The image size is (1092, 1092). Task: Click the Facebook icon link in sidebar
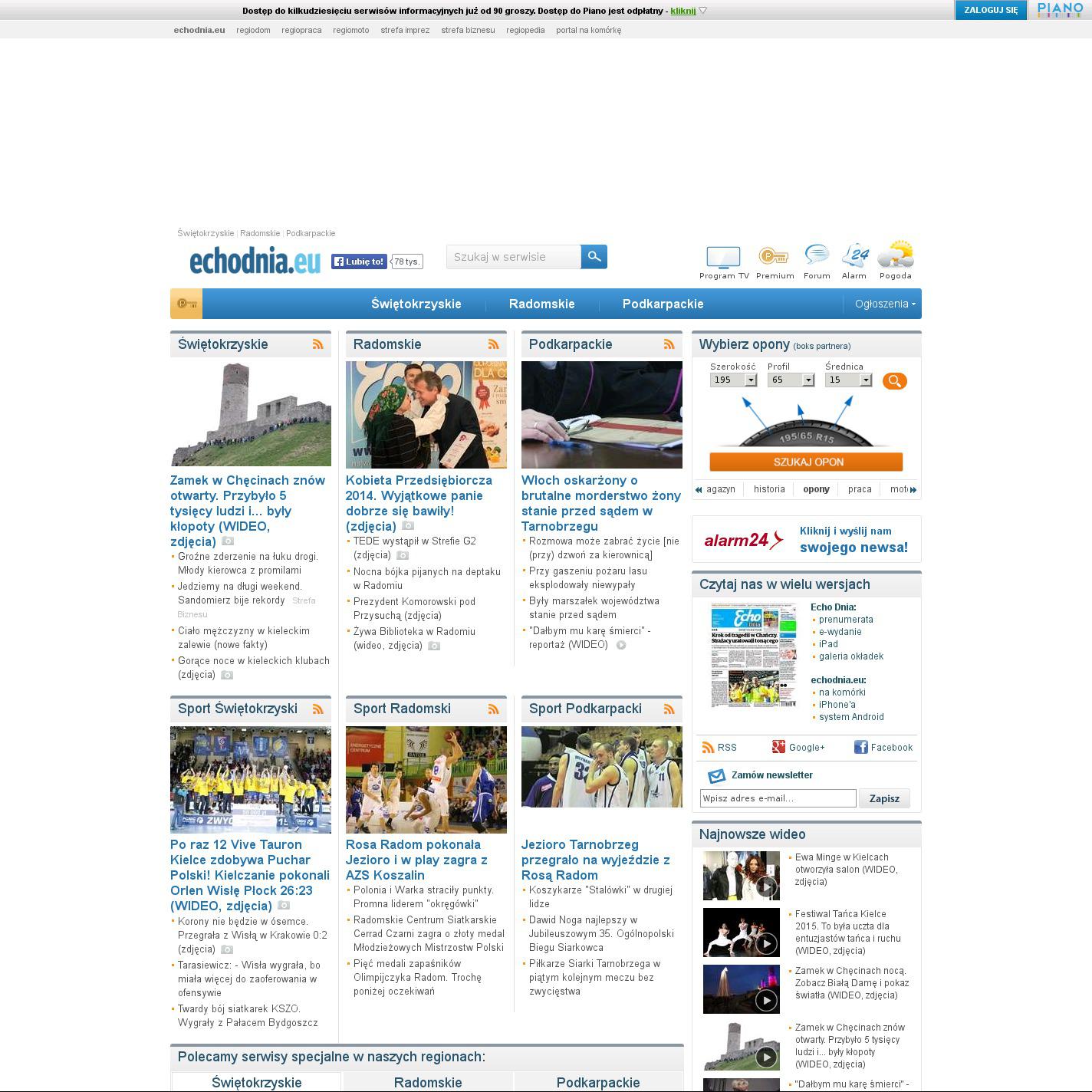(x=860, y=748)
